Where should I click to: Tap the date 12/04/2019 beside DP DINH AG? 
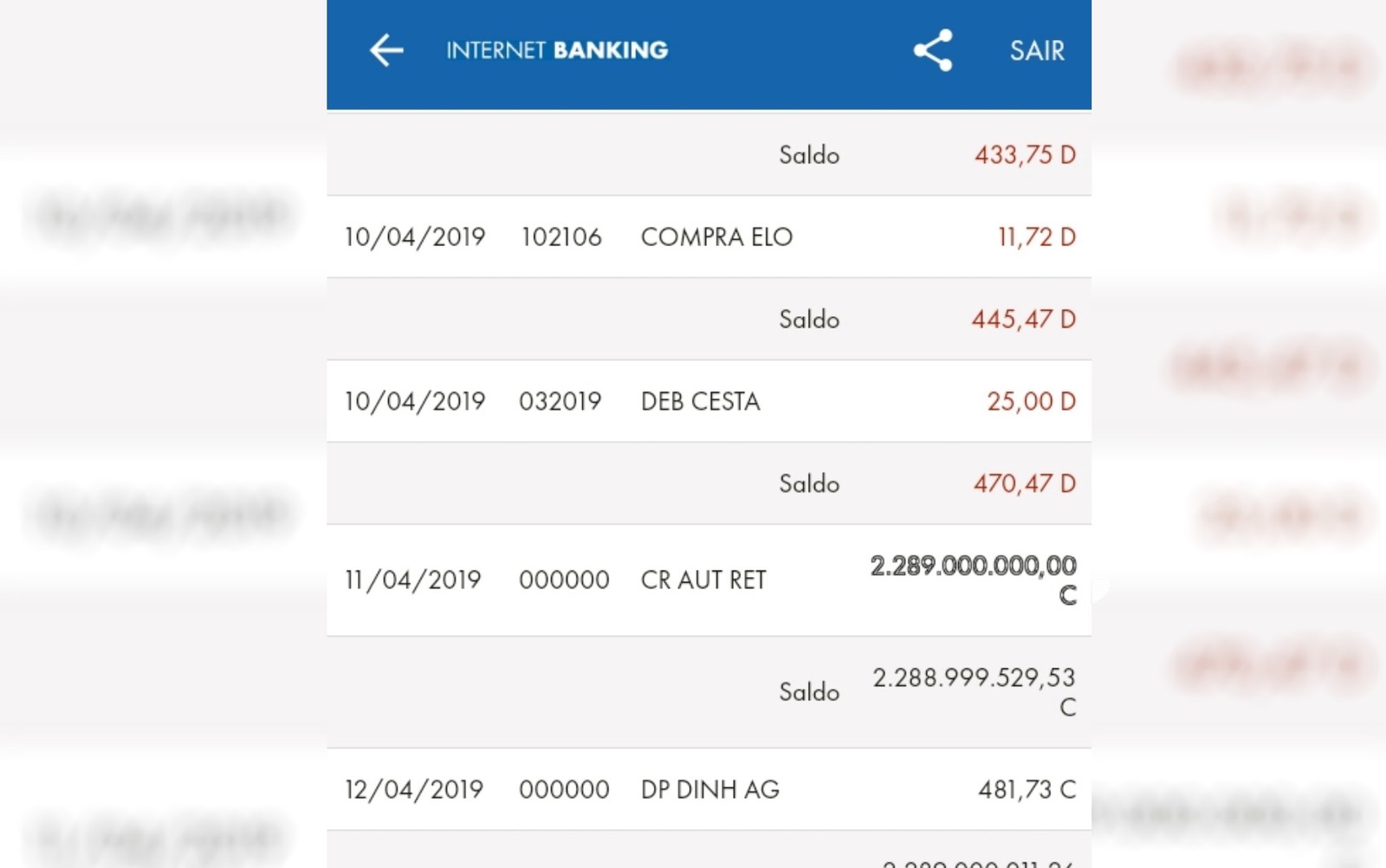point(413,789)
